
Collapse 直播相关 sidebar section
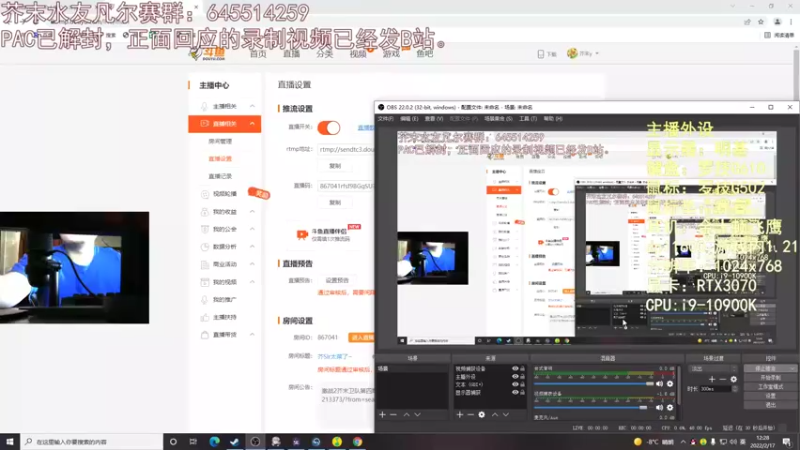click(252, 123)
